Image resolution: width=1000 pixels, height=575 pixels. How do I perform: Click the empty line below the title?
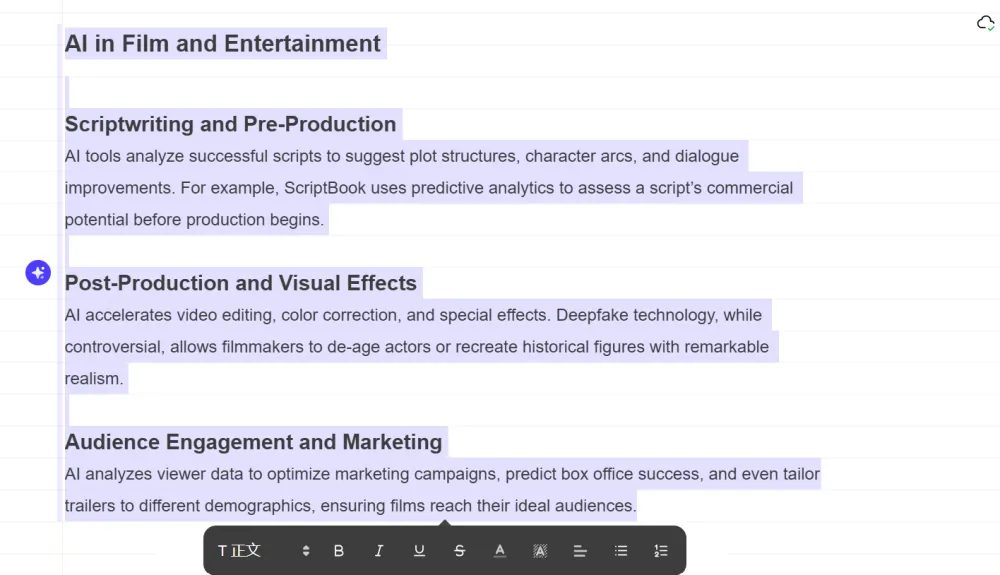pos(200,90)
